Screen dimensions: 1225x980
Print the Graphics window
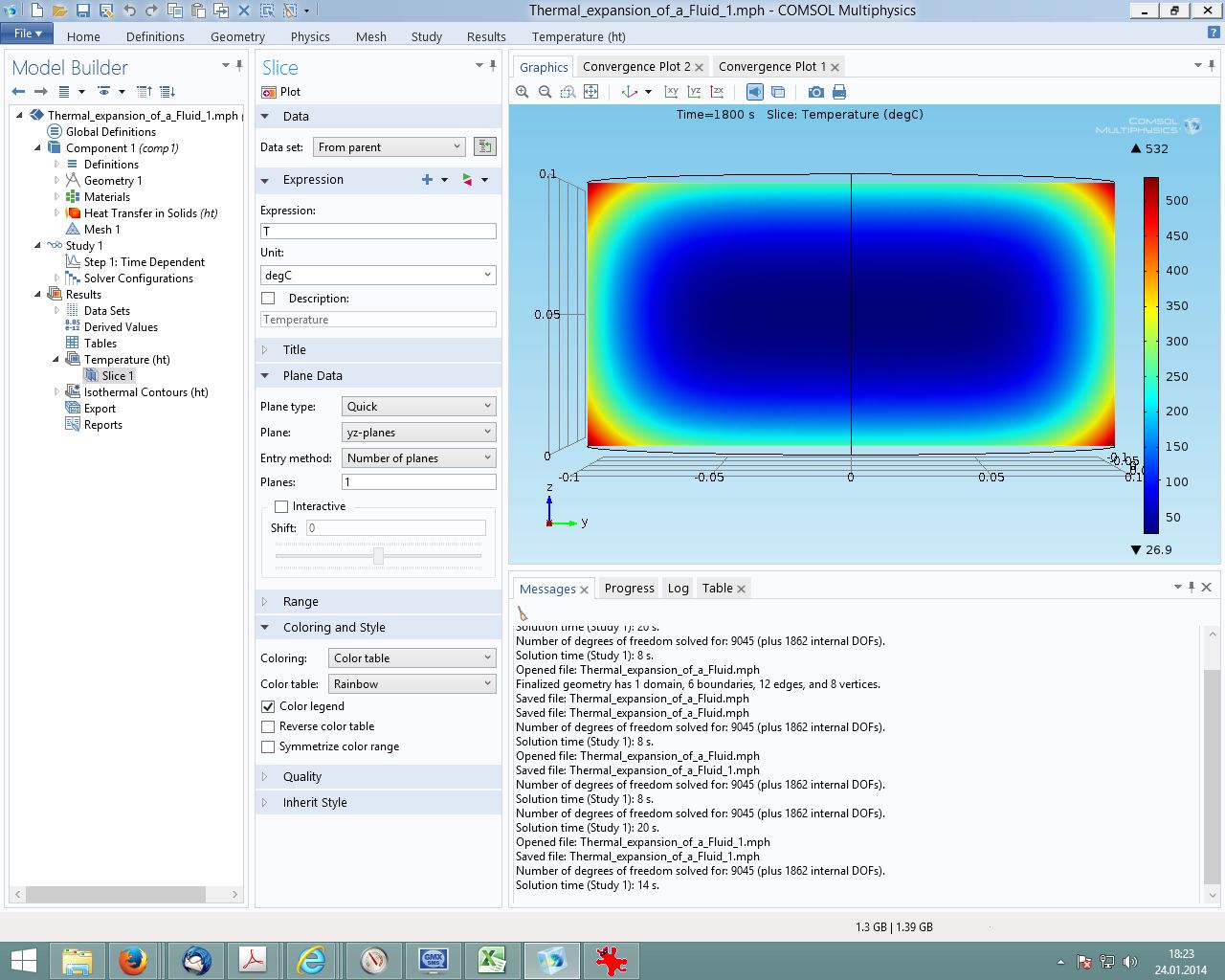[x=839, y=92]
